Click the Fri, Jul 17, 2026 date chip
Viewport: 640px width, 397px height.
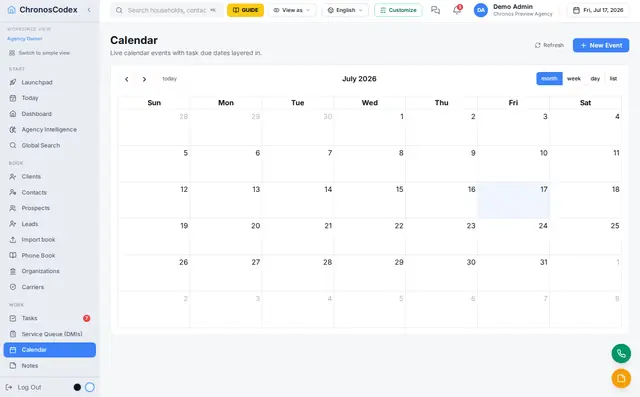(598, 10)
